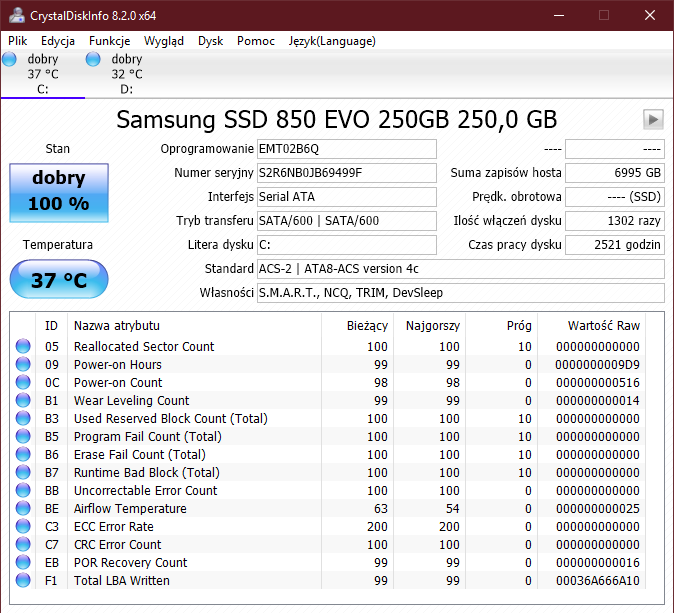The height and width of the screenshot is (613, 674).
Task: Select the Reallocated Sector Count attribute name
Action: click(144, 346)
